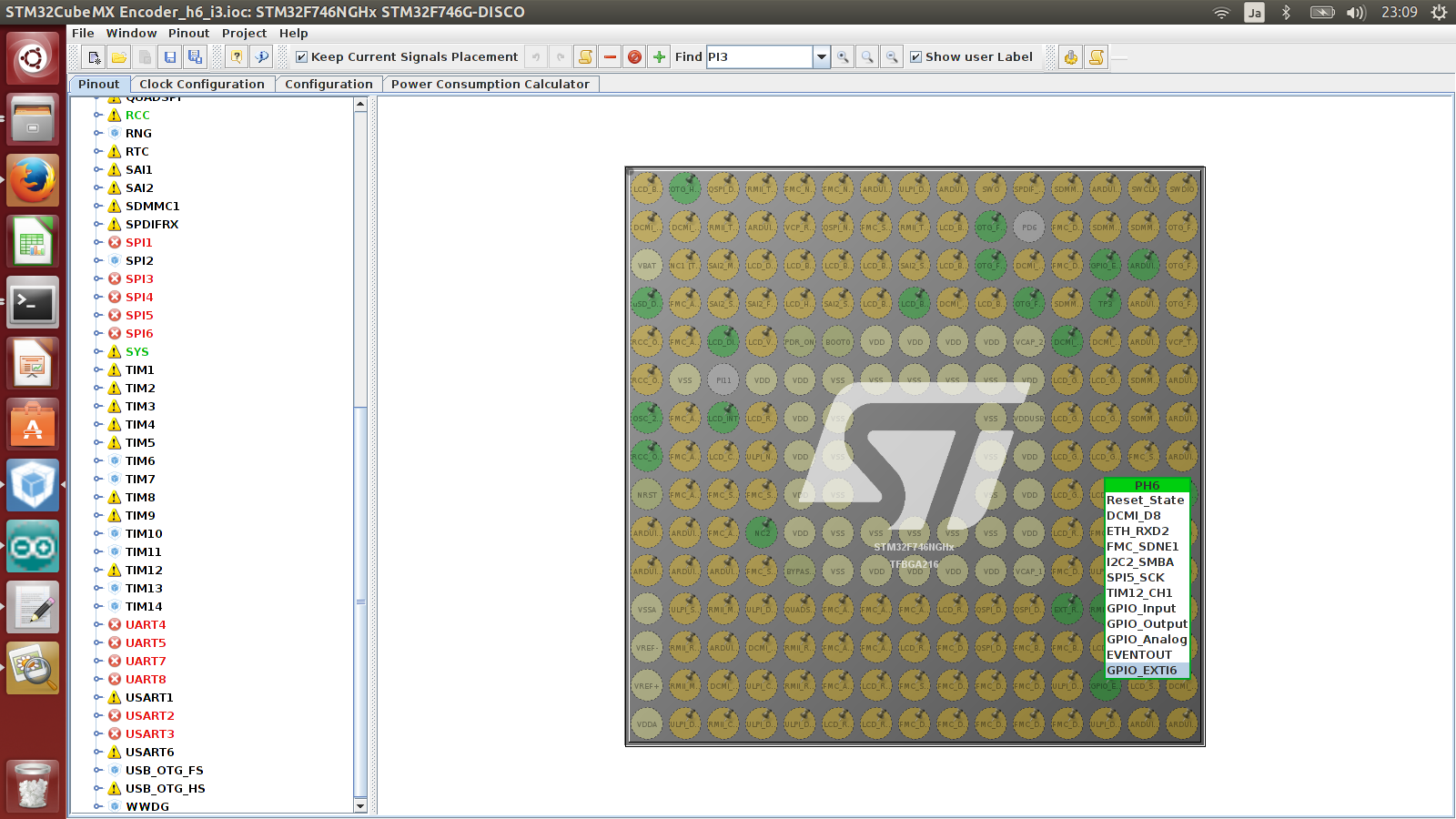Open the Find pin dropdown arrow
Viewport: 1456px width, 819px height.
822,57
